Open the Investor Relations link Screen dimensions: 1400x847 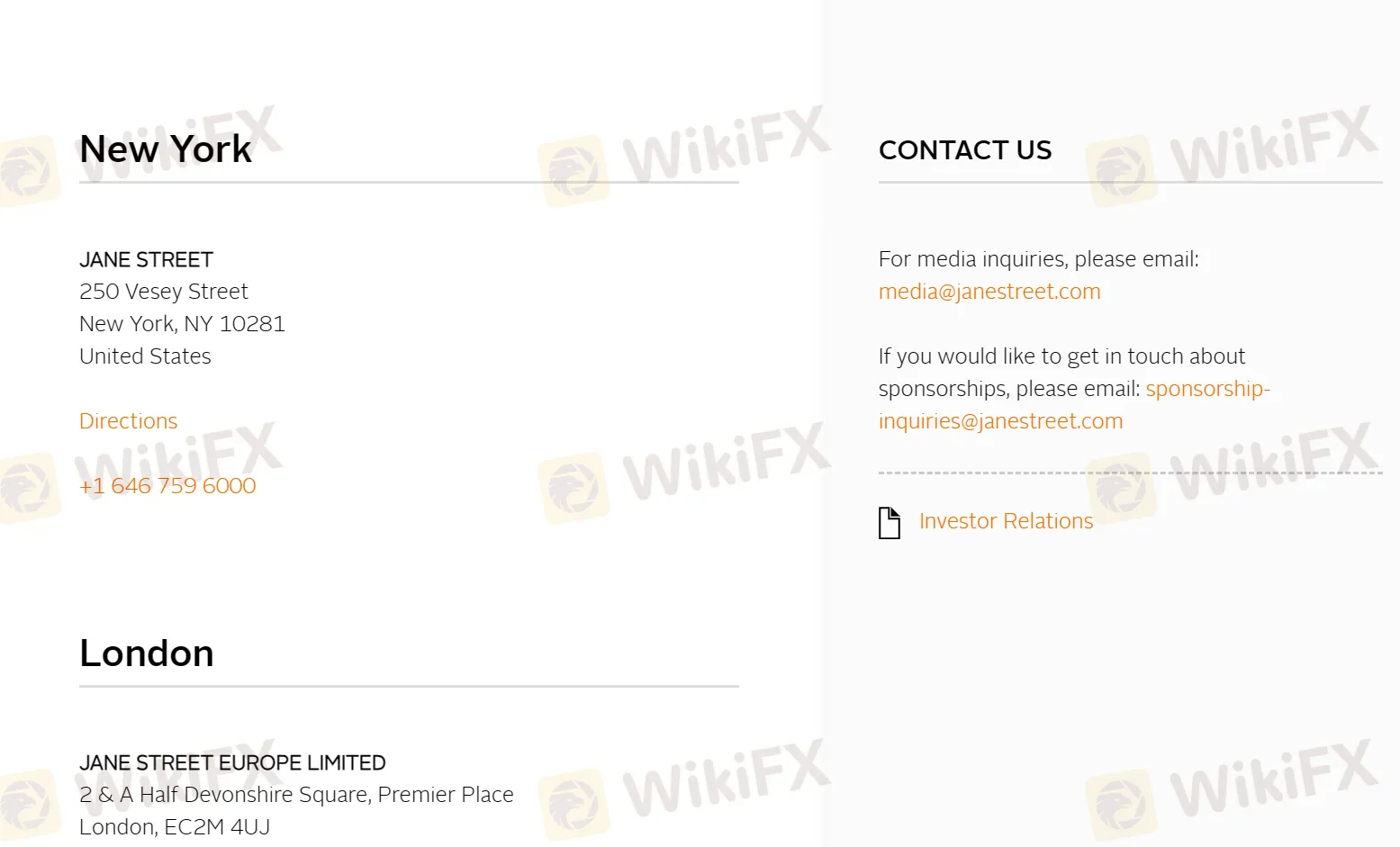1006,521
